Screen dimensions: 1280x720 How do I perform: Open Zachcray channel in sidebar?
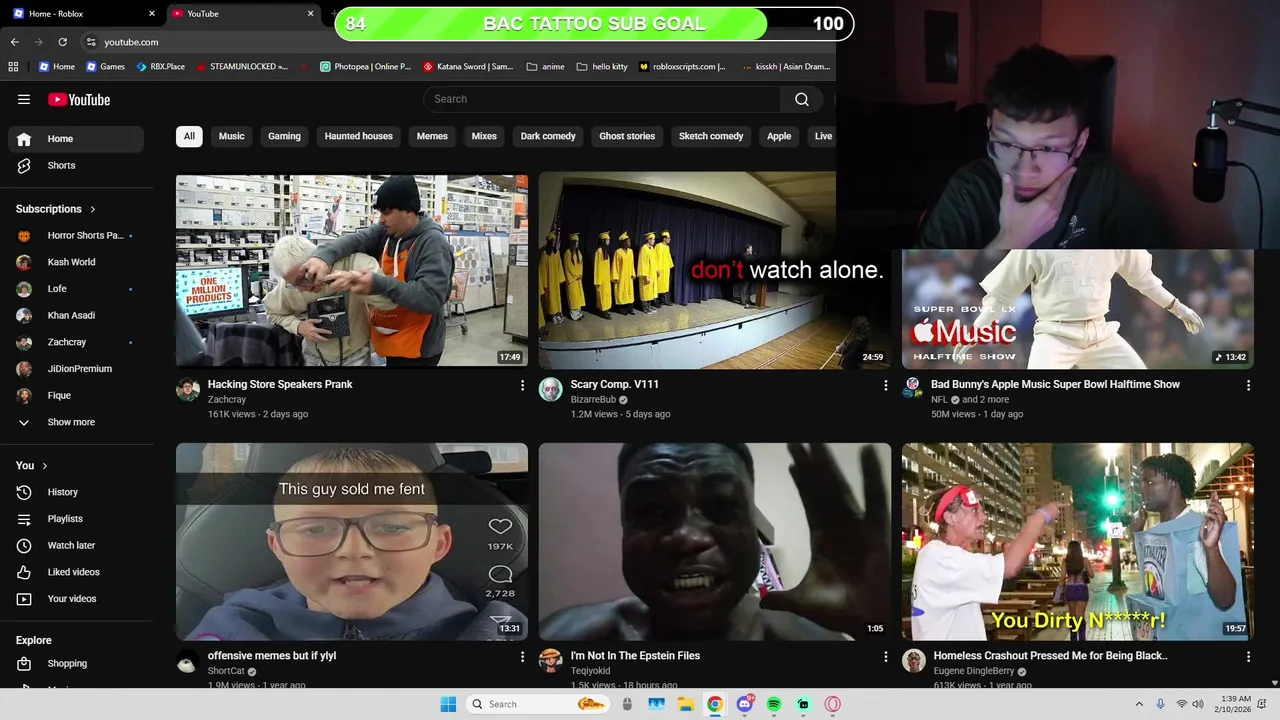(x=76, y=342)
